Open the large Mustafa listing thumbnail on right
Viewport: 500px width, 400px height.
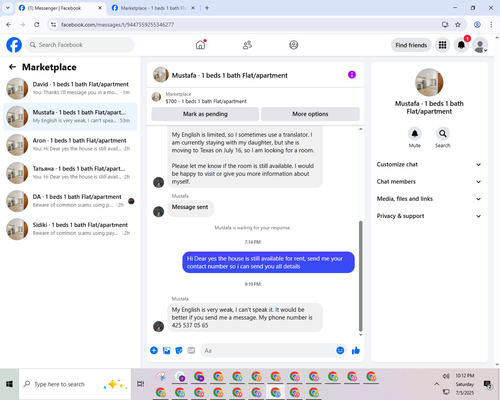pyautogui.click(x=429, y=82)
